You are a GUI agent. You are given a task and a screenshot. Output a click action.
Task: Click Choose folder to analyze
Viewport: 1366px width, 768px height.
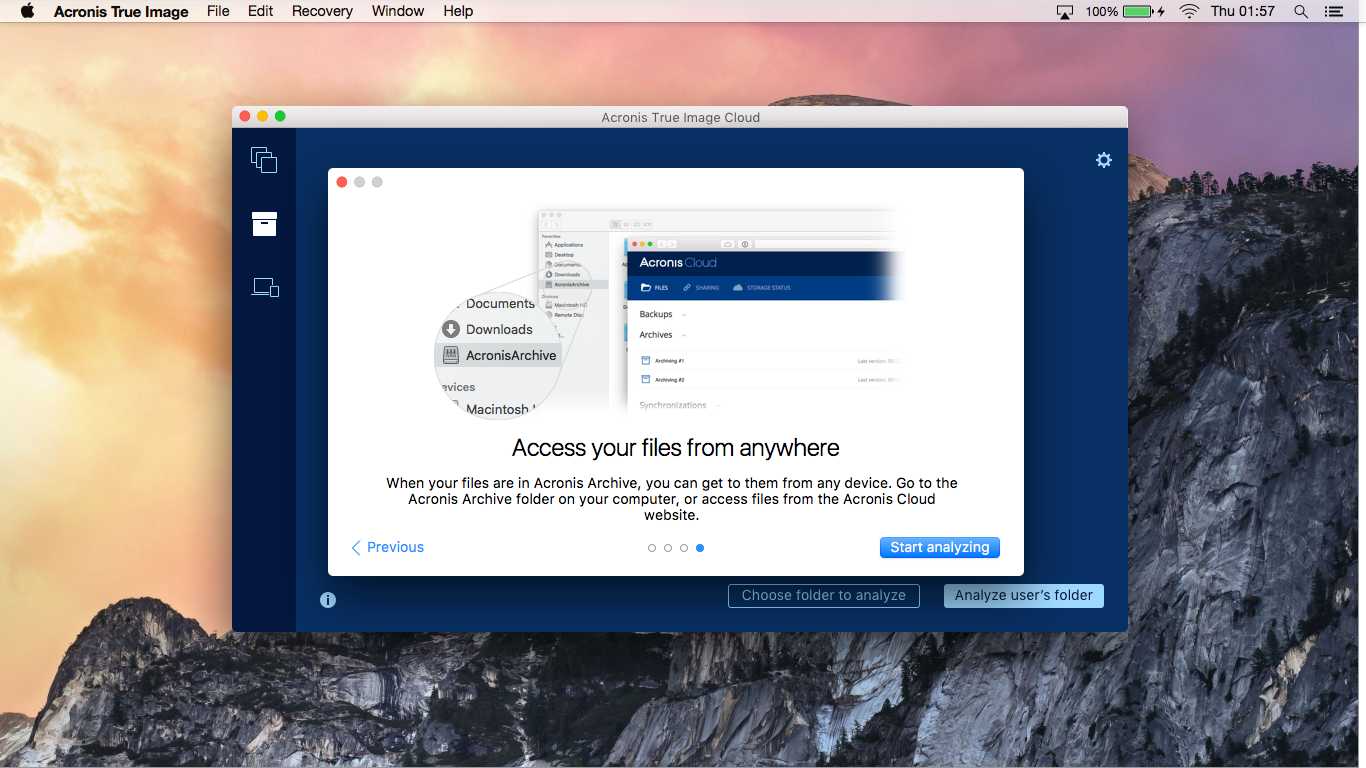click(824, 595)
